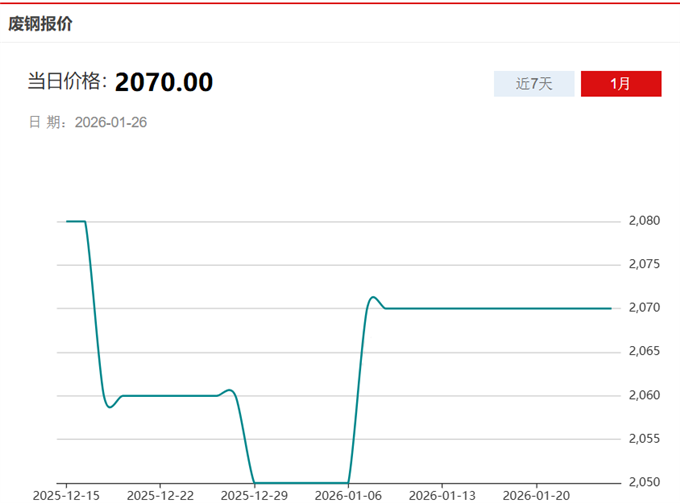Click the 2,060 y-axis label
Screen dimensions: 680x503
pos(646,395)
